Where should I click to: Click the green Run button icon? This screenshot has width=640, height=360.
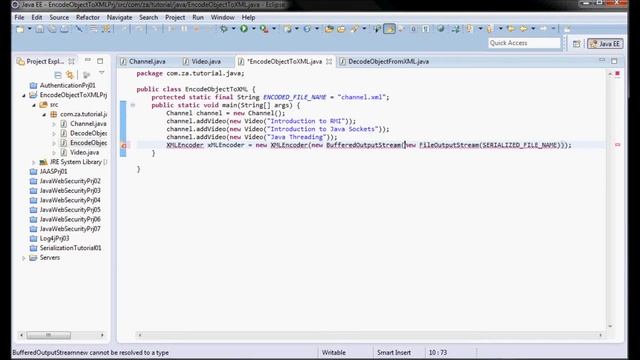click(x=244, y=29)
